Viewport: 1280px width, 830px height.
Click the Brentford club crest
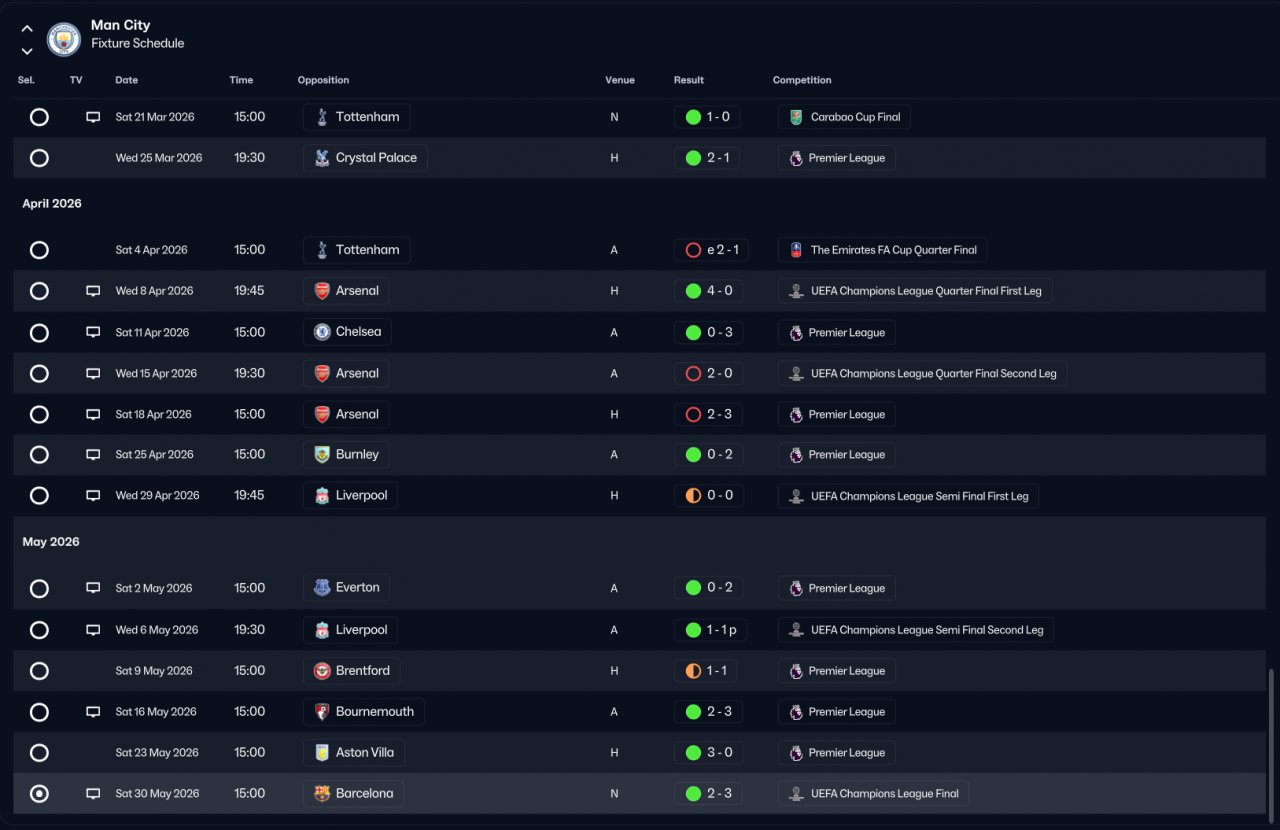tap(322, 671)
